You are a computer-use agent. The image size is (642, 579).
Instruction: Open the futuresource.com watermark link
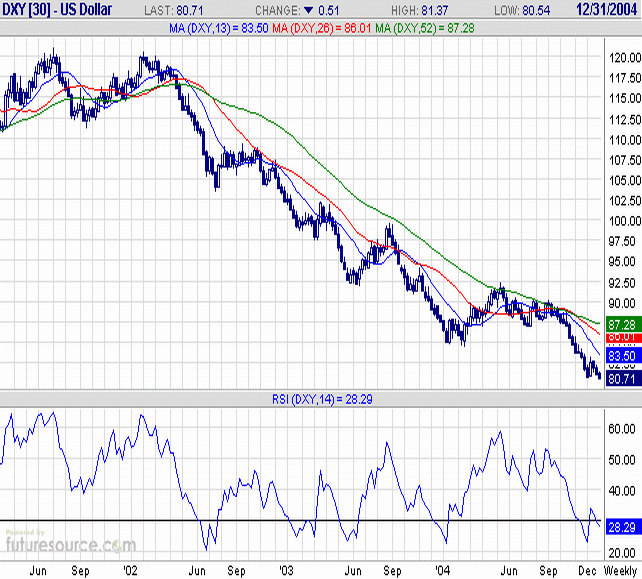coord(68,544)
